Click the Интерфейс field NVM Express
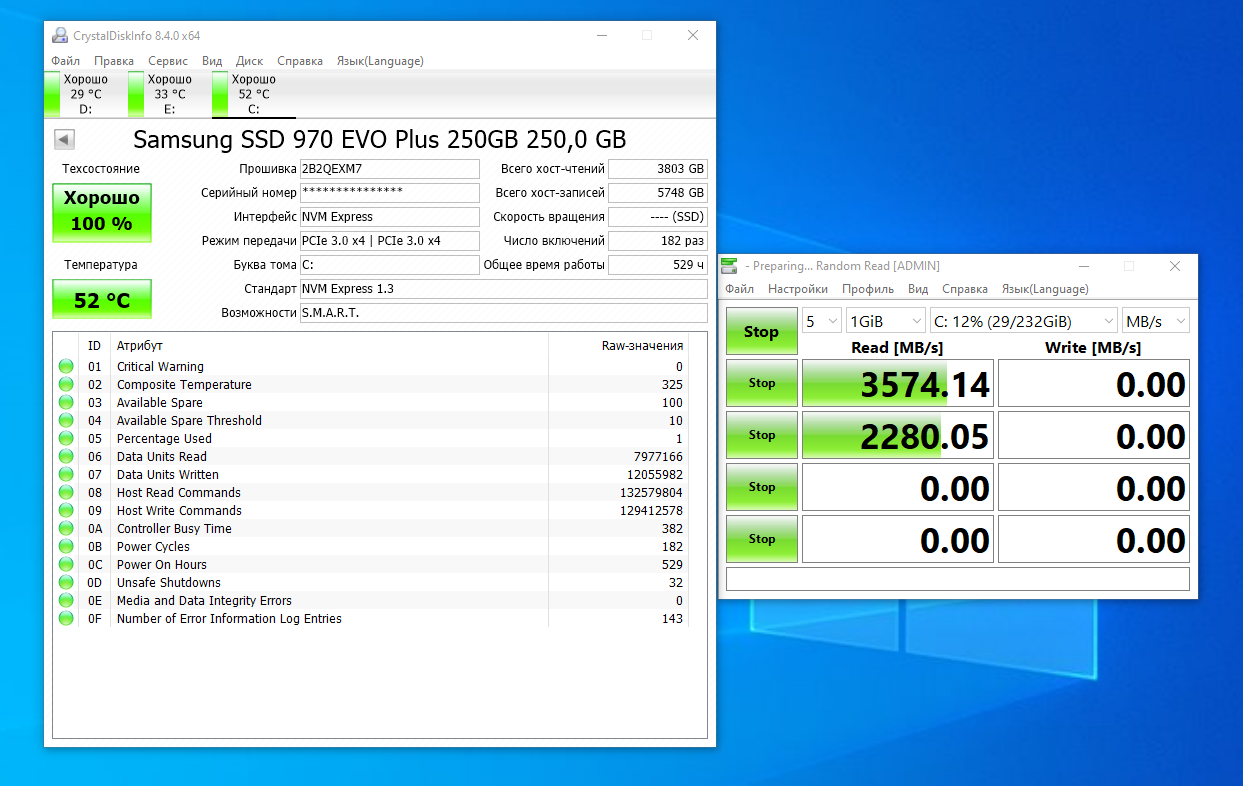 390,217
